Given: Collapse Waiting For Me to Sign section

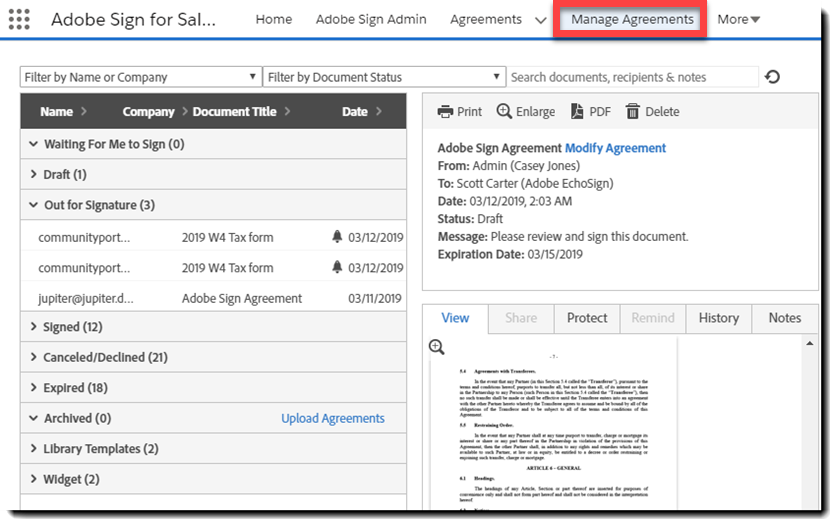Looking at the screenshot, I should pos(33,144).
